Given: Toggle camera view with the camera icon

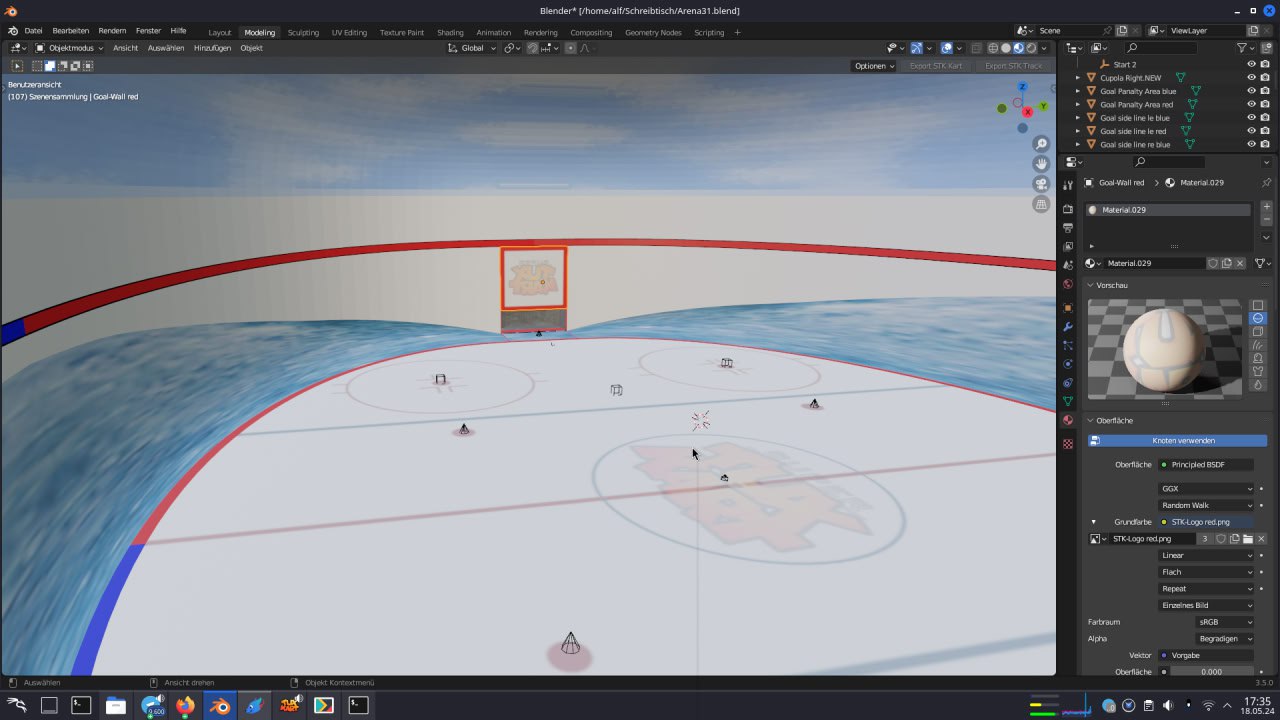Looking at the screenshot, I should [x=1041, y=184].
